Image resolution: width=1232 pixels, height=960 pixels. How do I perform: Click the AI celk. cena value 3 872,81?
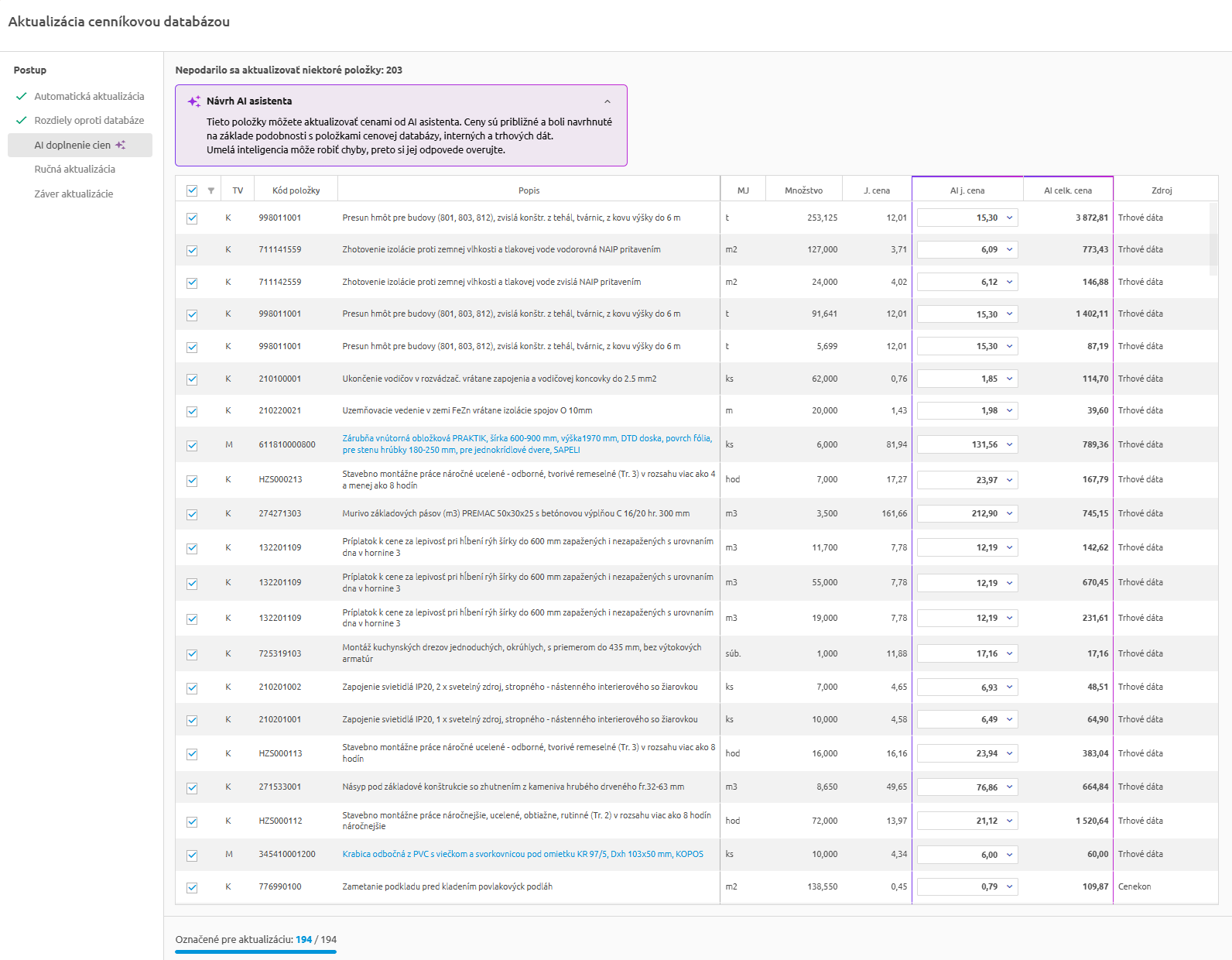click(x=1092, y=218)
